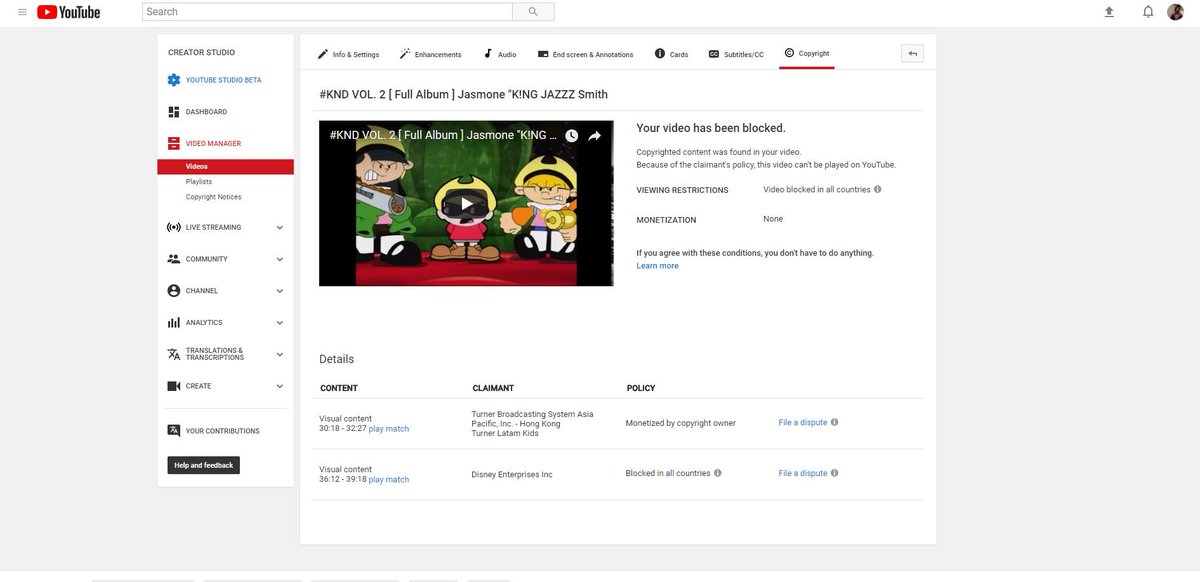Screen dimensions: 1200x582
Task: Expand the Community section
Action: coord(280,259)
